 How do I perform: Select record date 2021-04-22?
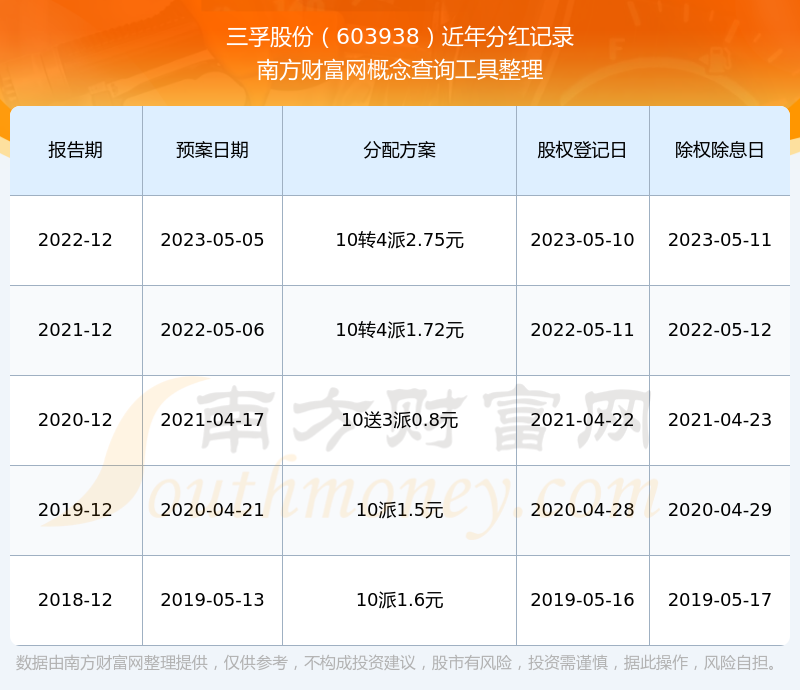[x=582, y=420]
